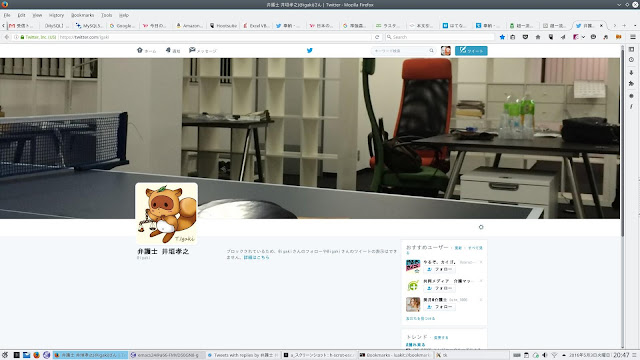Screen dimensions: 640x360
Task: Open the History menu
Action: (56, 15)
